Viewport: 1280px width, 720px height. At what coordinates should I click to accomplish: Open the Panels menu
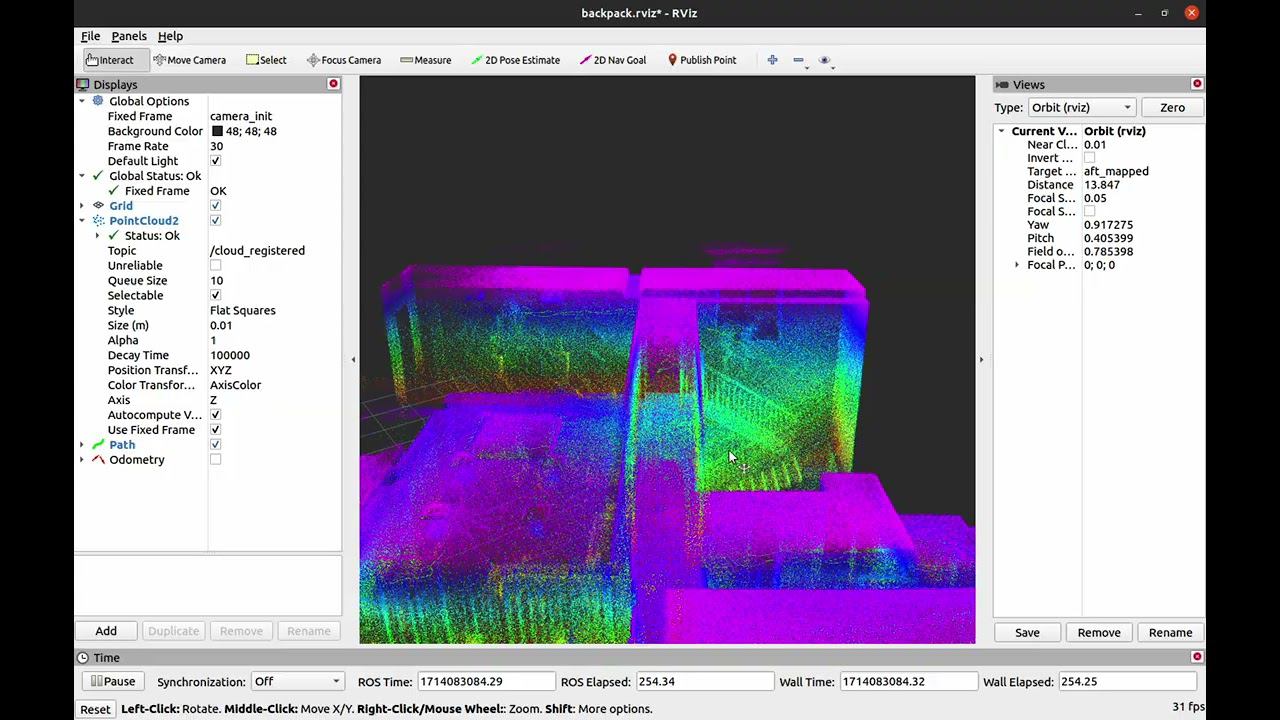click(x=129, y=36)
